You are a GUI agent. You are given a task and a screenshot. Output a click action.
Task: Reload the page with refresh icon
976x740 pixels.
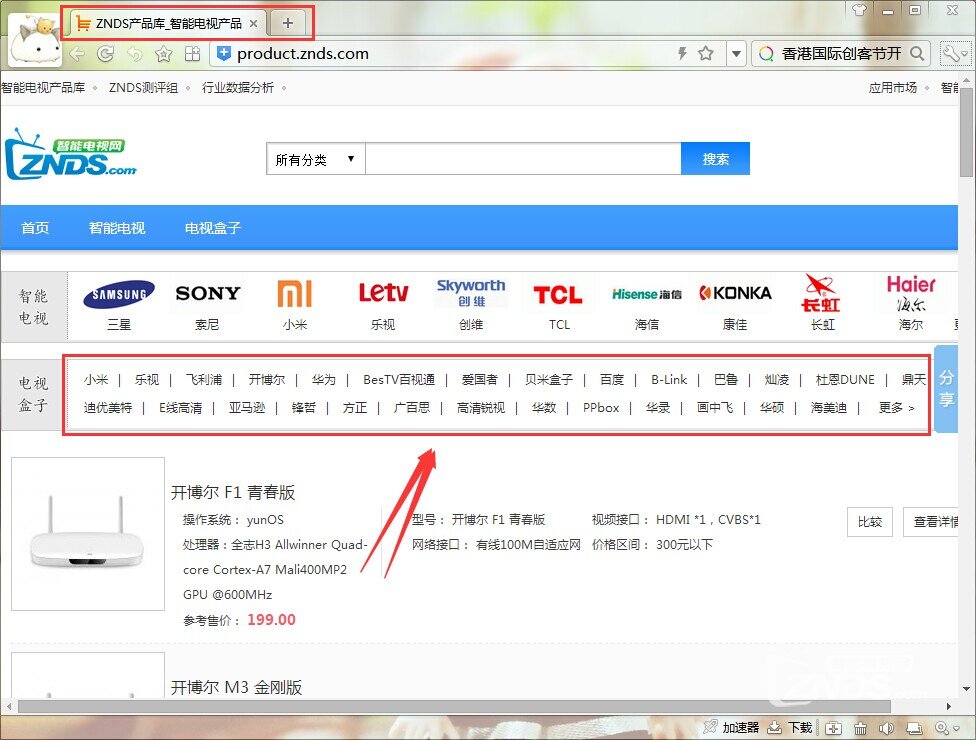point(106,54)
